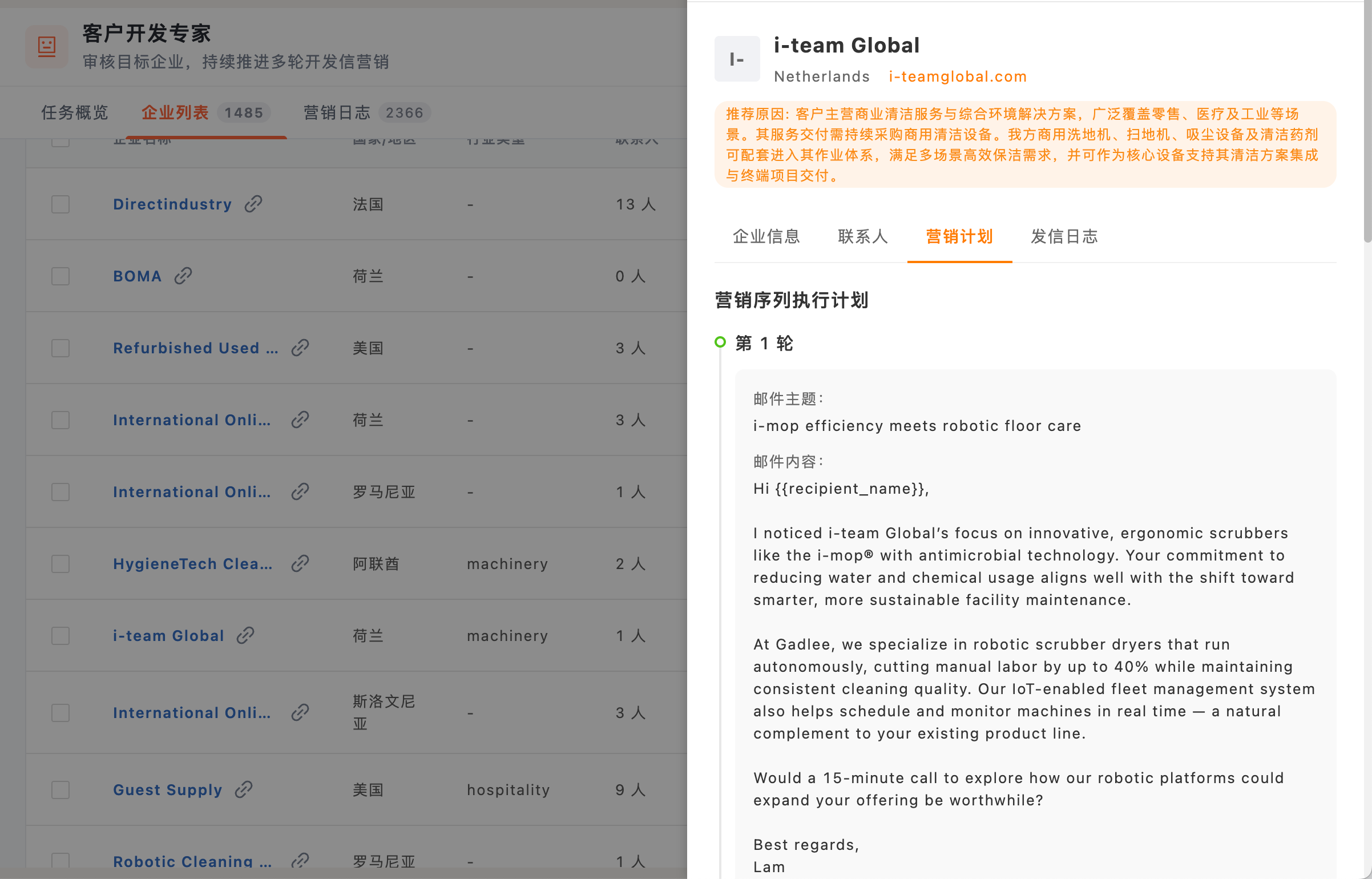Open the BOMA company name link
1372x879 pixels.
click(x=138, y=276)
